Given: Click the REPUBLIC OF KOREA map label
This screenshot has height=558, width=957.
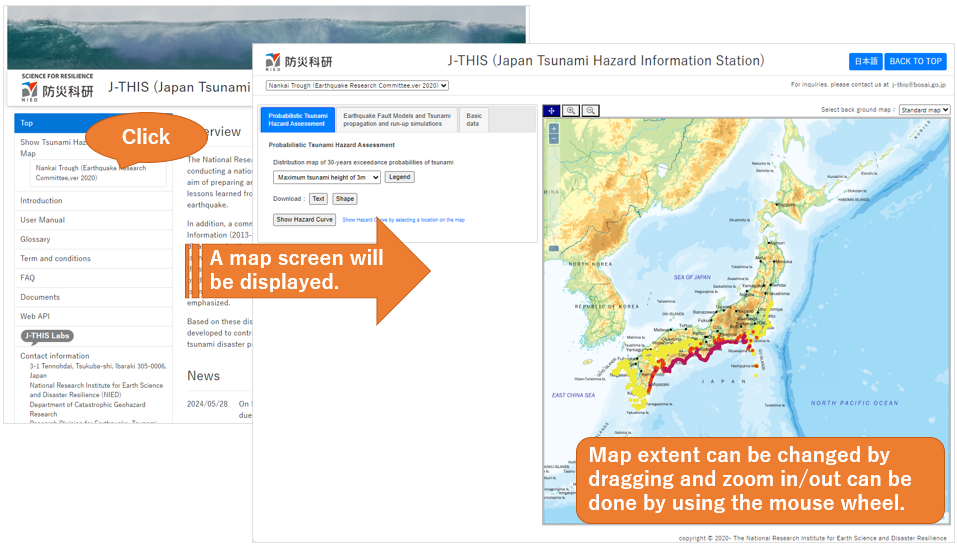Looking at the screenshot, I should coord(607,306).
